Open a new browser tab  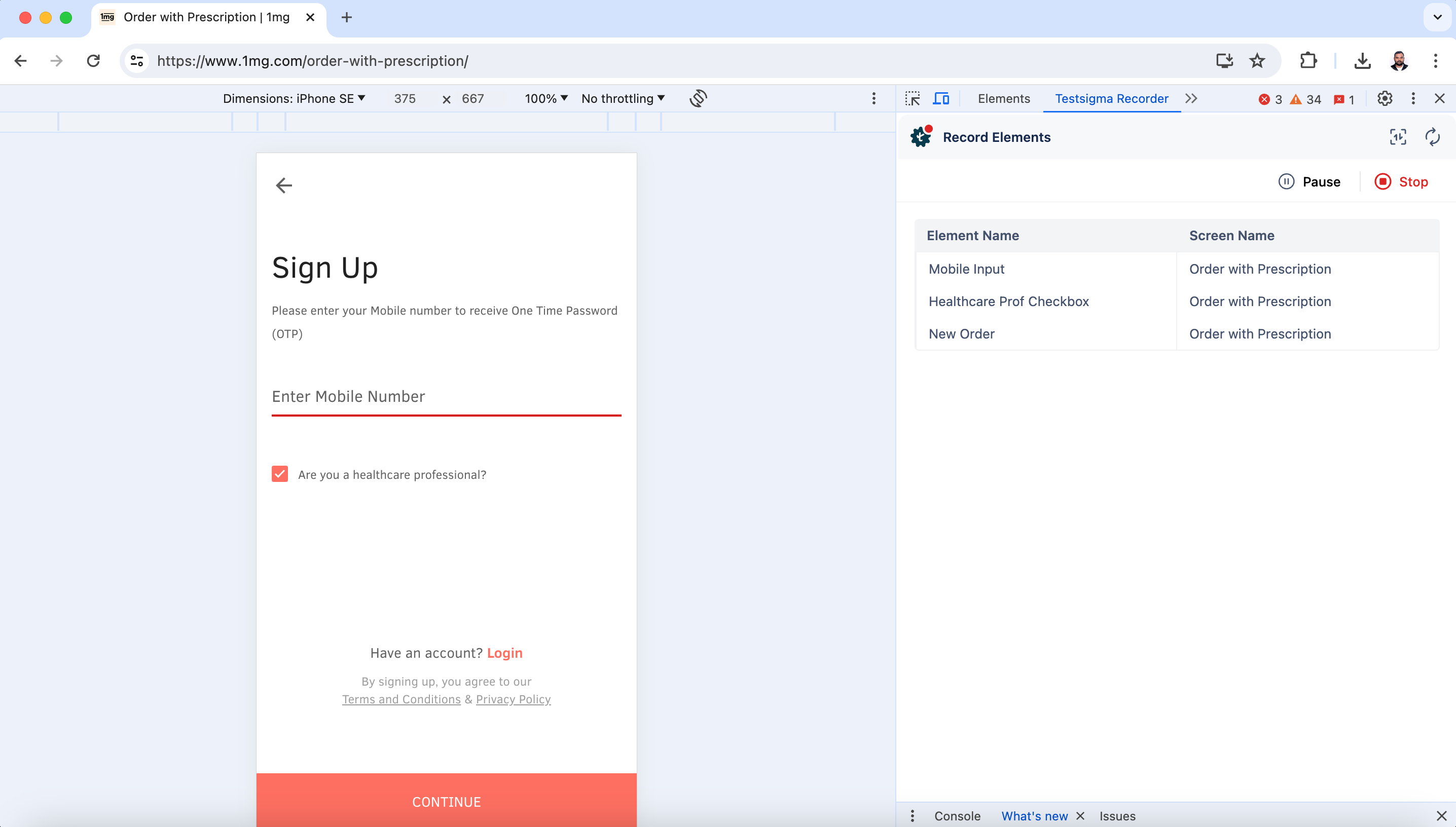pos(347,18)
